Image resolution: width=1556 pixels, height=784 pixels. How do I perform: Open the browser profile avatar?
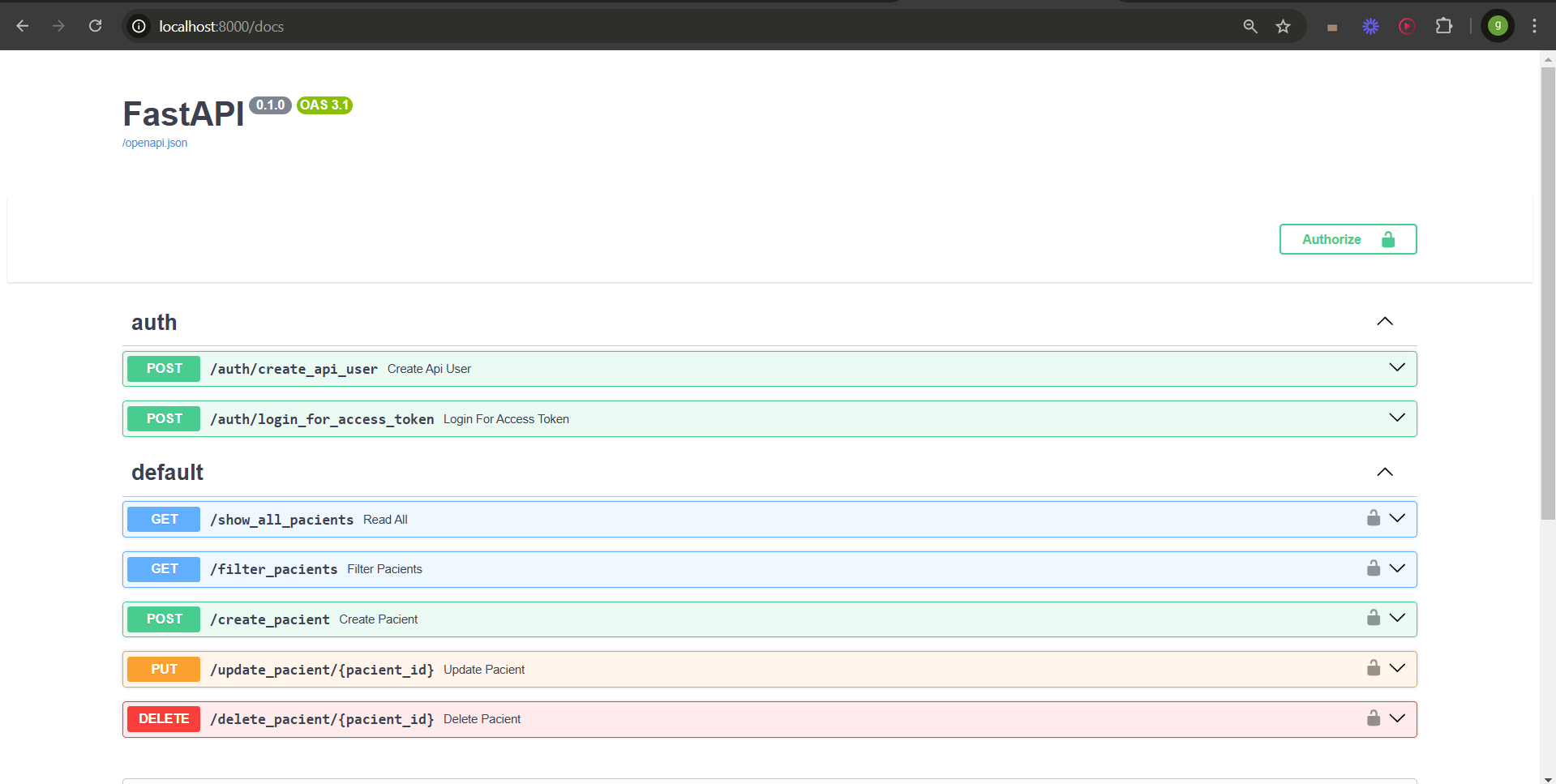[x=1498, y=25]
